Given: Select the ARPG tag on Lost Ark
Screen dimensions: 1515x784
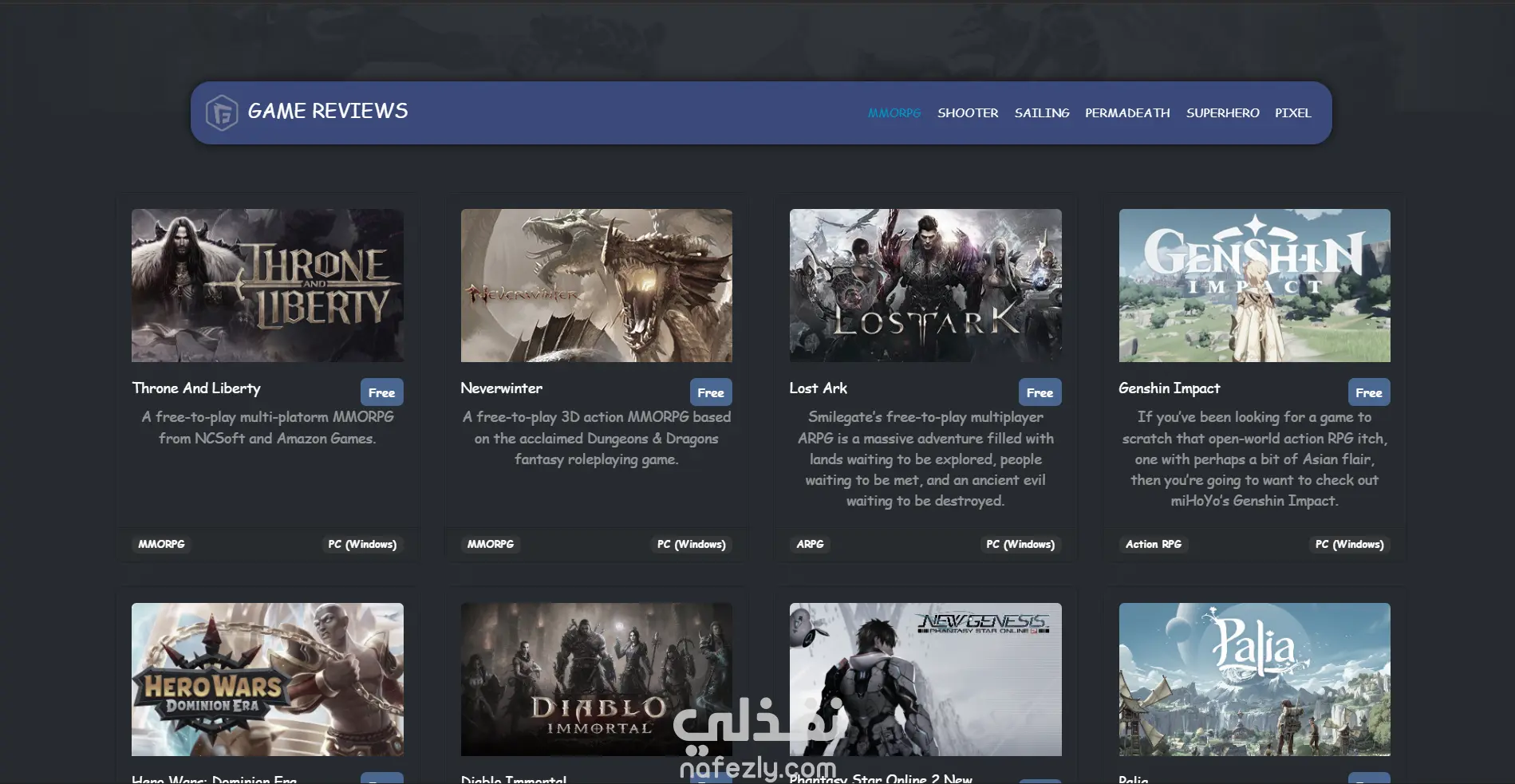Looking at the screenshot, I should coord(810,544).
